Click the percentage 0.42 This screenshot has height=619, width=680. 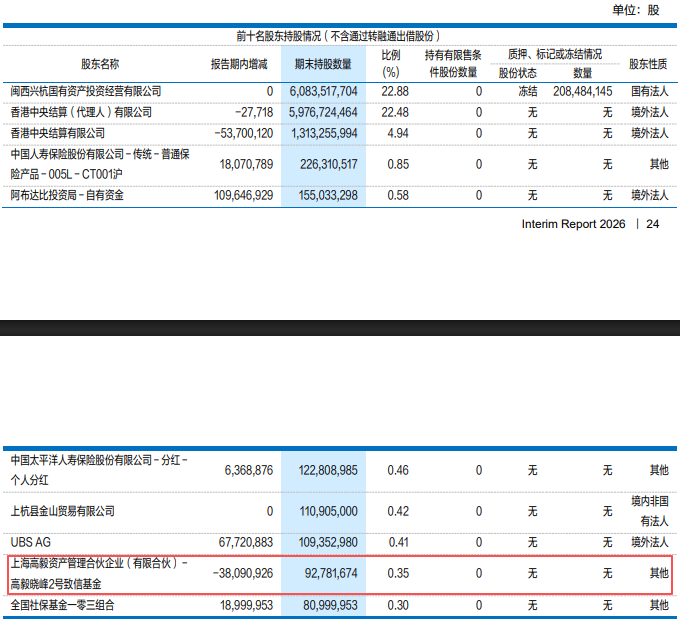[398, 511]
